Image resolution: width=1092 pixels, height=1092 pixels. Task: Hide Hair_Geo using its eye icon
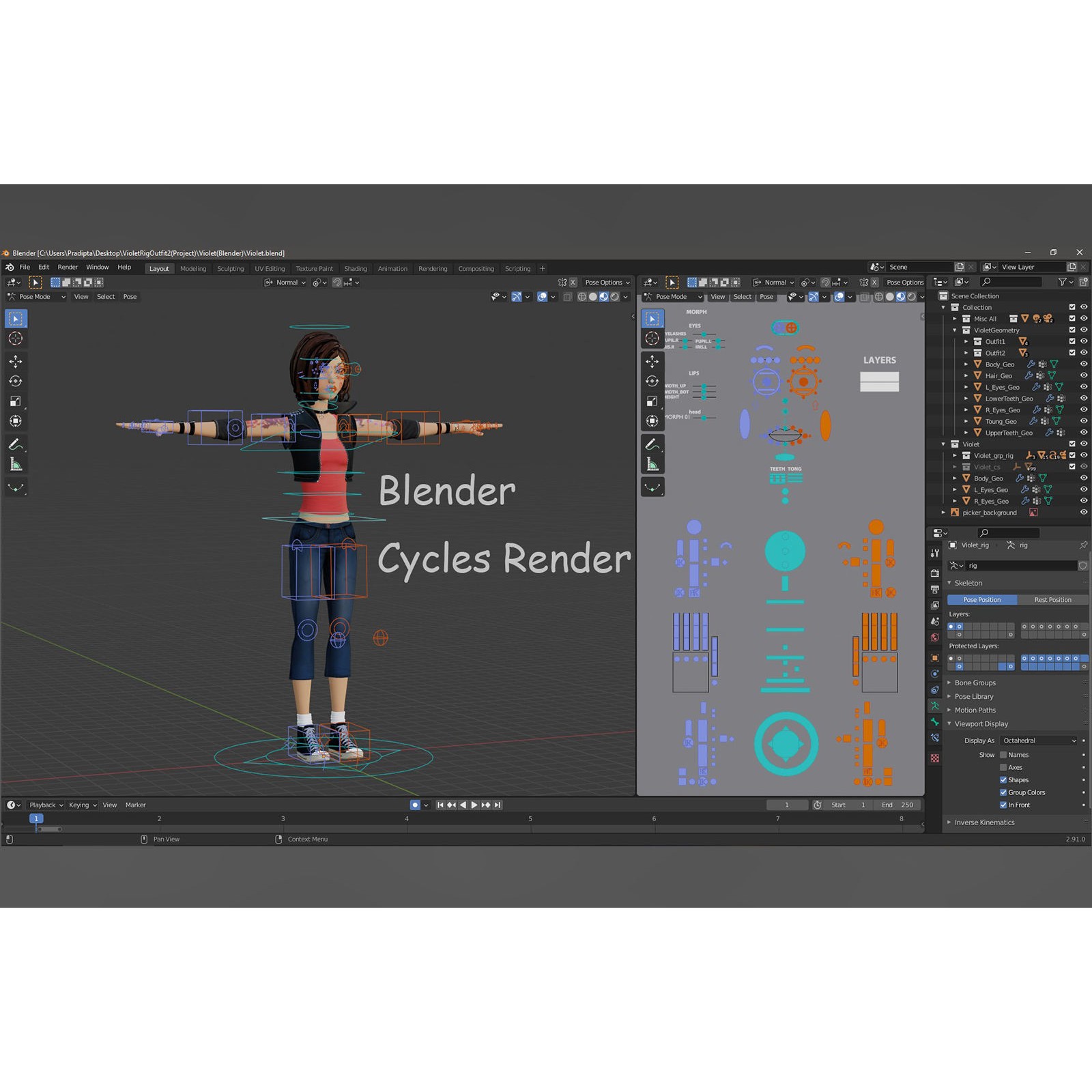(x=1084, y=376)
